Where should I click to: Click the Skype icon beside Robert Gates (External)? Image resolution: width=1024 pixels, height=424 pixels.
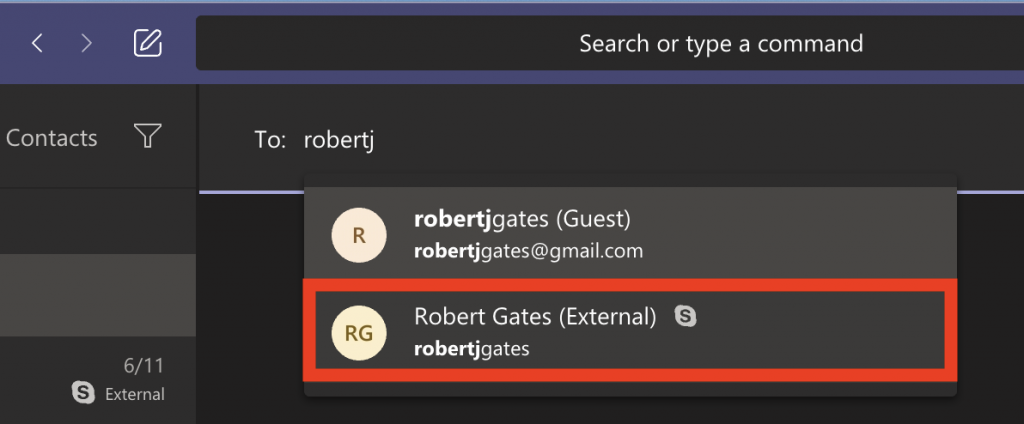tap(685, 316)
